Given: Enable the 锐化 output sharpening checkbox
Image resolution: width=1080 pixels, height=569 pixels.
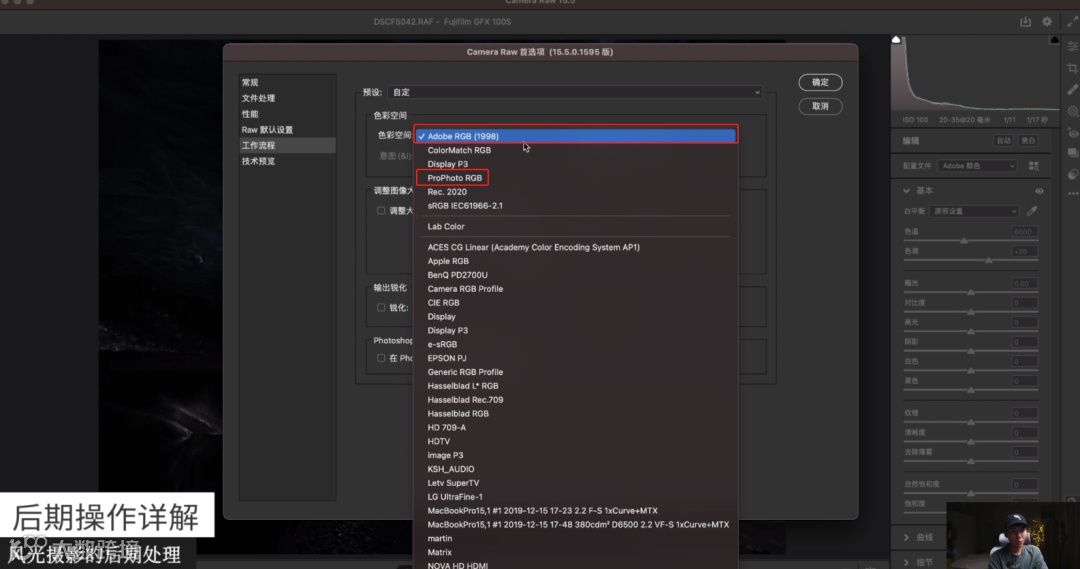Looking at the screenshot, I should tap(381, 308).
